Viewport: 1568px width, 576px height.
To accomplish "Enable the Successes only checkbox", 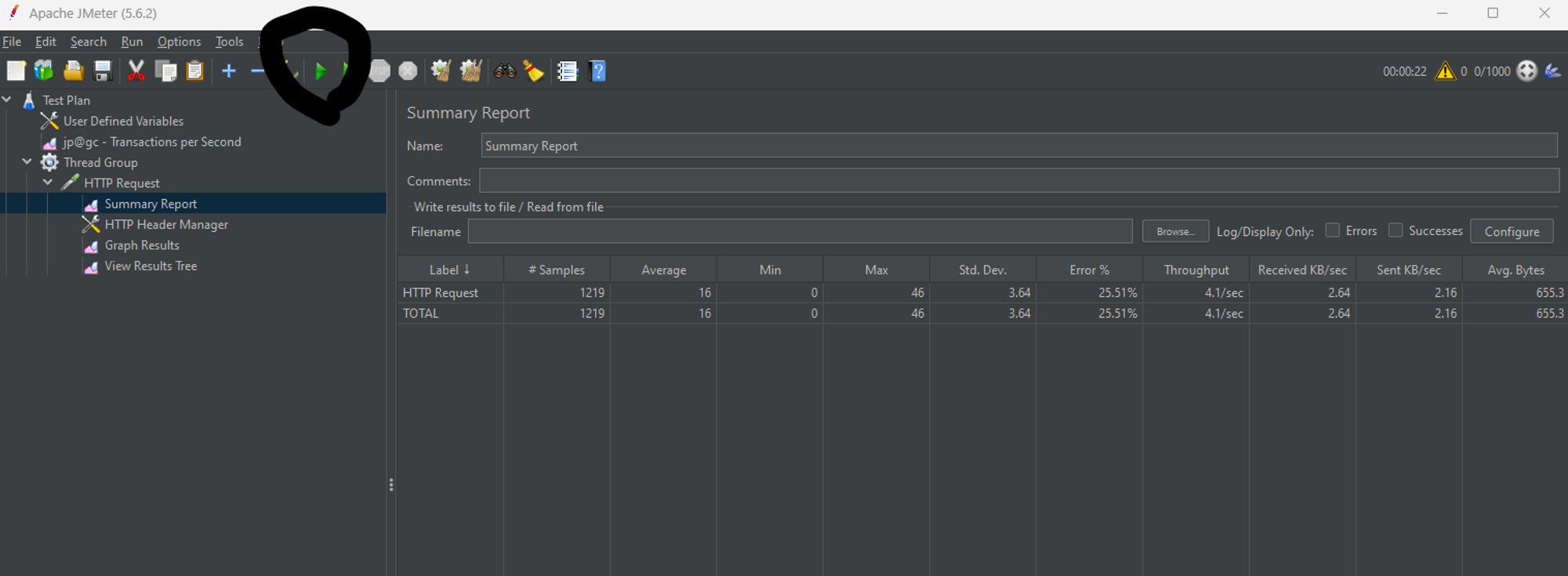I will 1396,230.
